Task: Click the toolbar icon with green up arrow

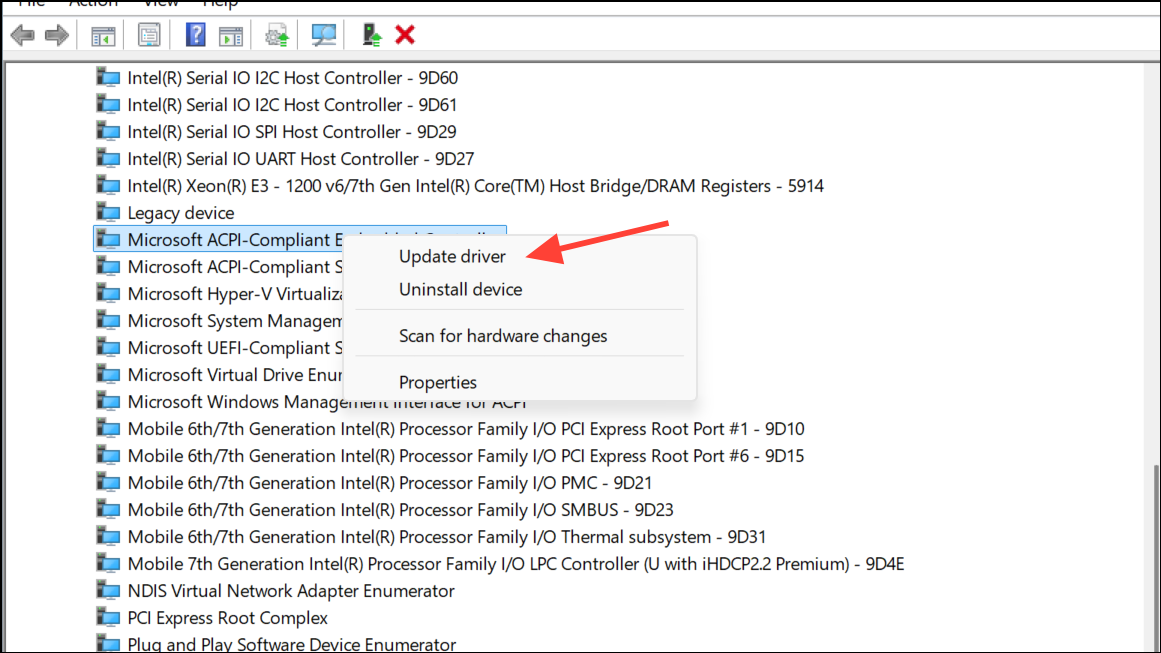Action: click(371, 35)
